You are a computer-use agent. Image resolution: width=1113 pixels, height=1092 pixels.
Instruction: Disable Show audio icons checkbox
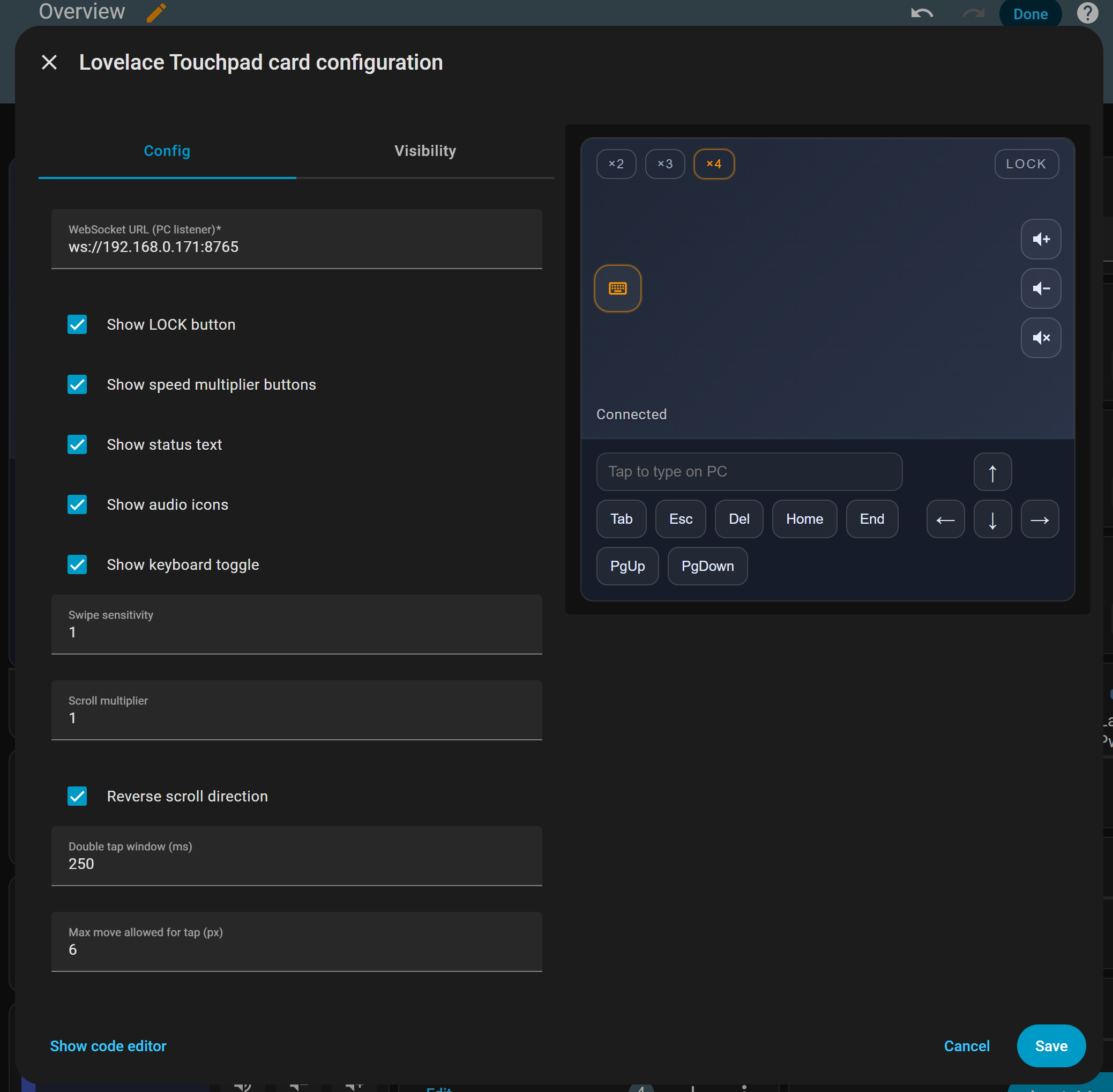click(77, 504)
